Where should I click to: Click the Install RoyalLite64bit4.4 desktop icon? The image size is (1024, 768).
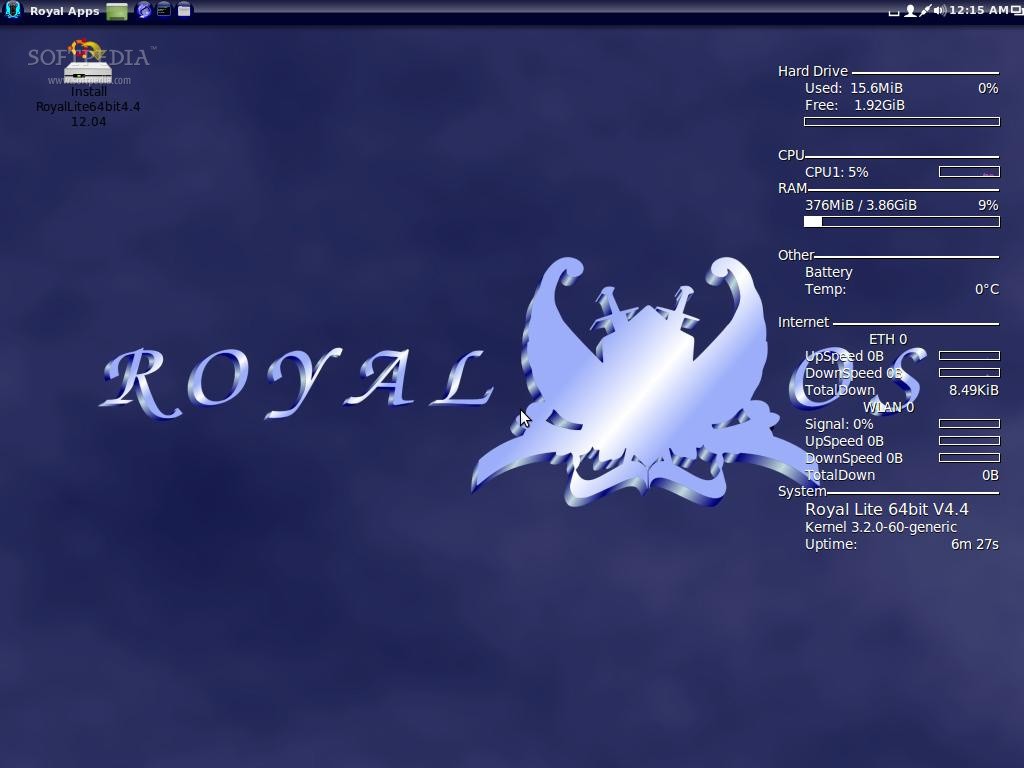88,84
